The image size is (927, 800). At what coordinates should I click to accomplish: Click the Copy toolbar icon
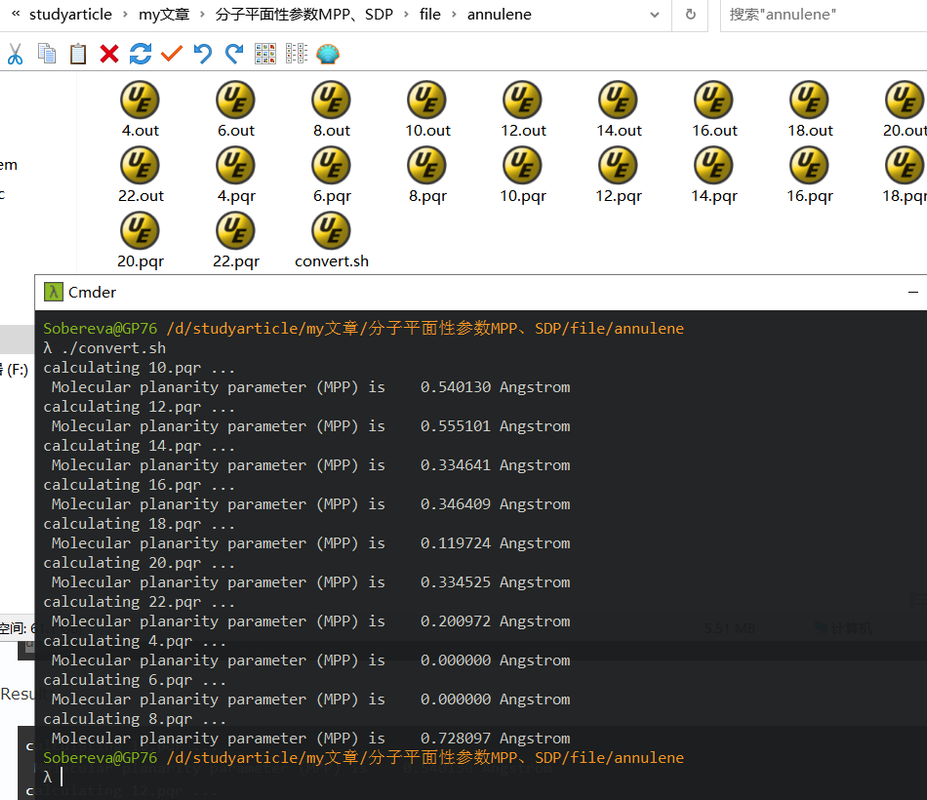click(47, 54)
